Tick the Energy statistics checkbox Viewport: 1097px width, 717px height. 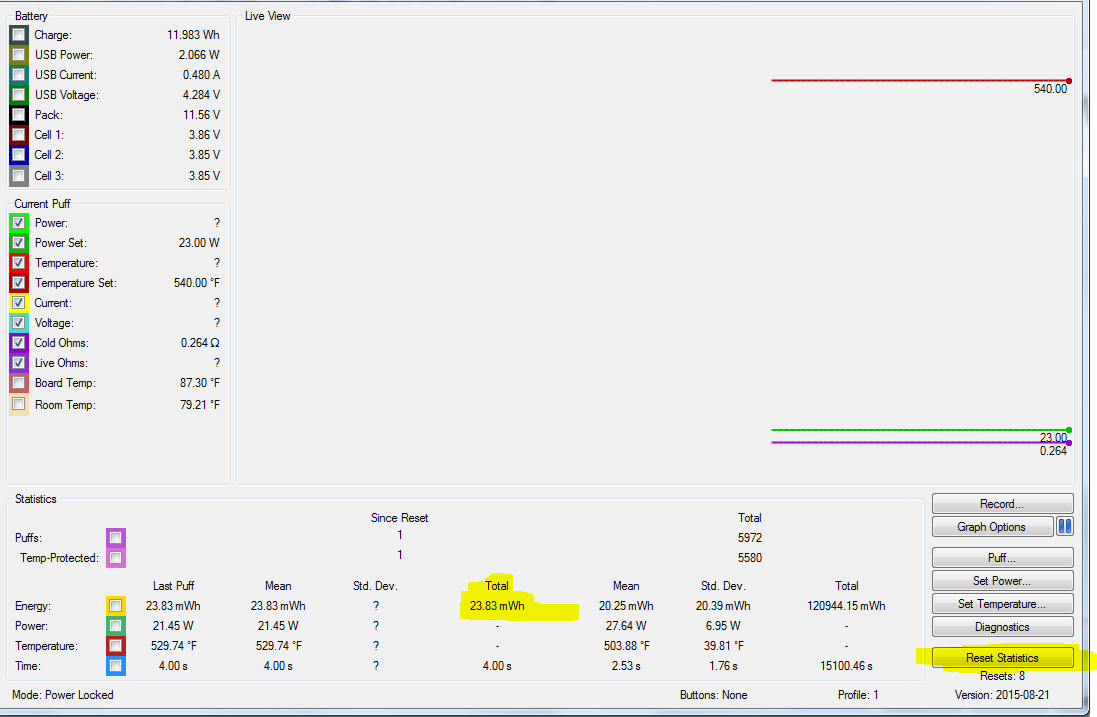tap(116, 606)
